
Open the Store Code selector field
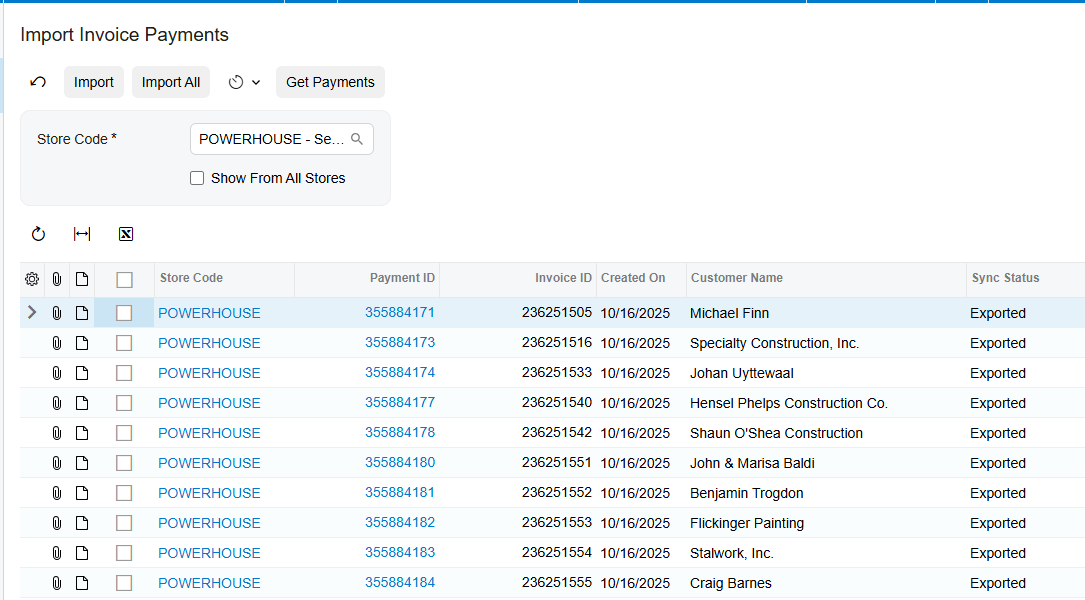pos(282,139)
